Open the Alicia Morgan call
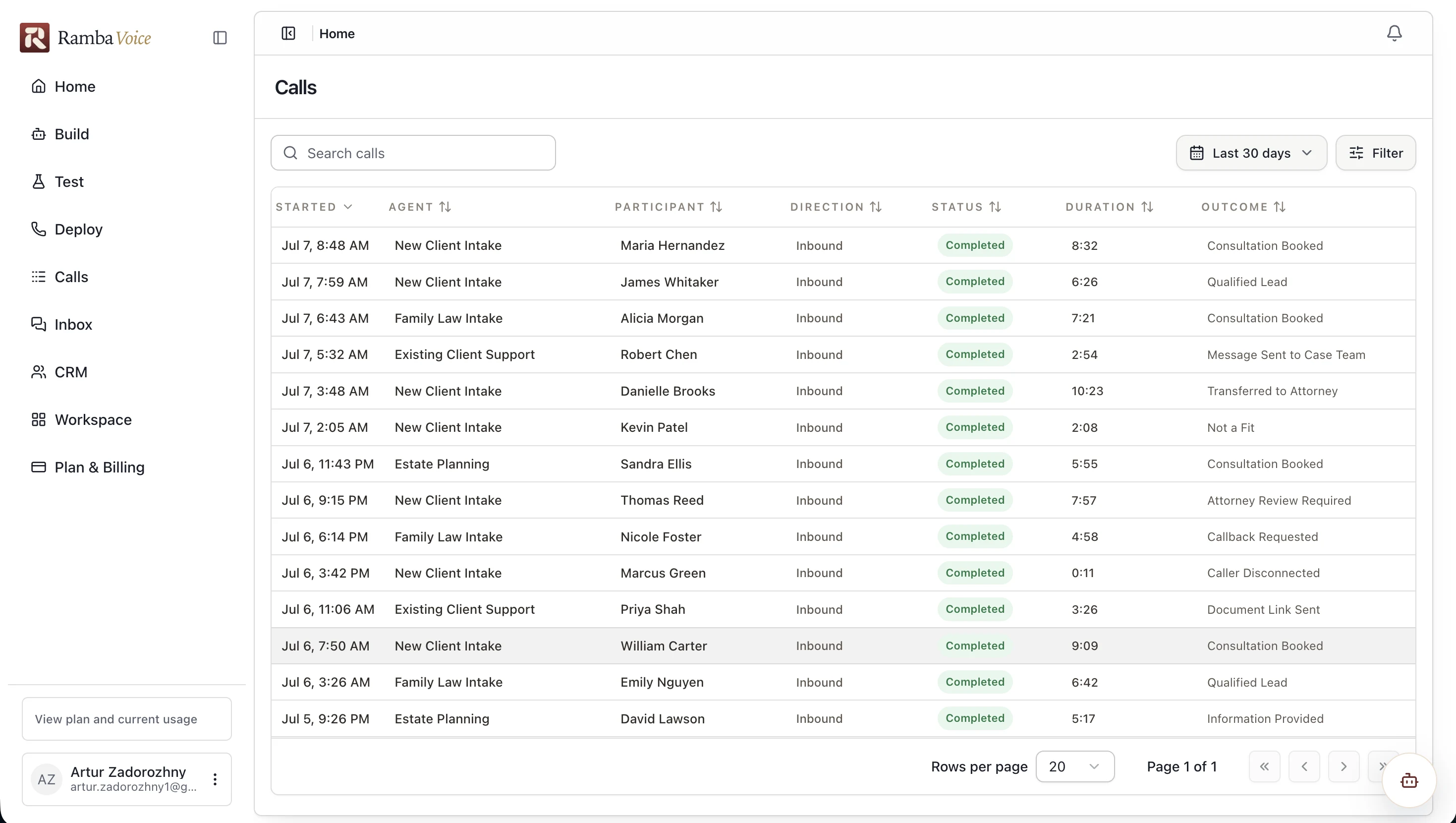Image resolution: width=1456 pixels, height=823 pixels. pyautogui.click(x=843, y=318)
